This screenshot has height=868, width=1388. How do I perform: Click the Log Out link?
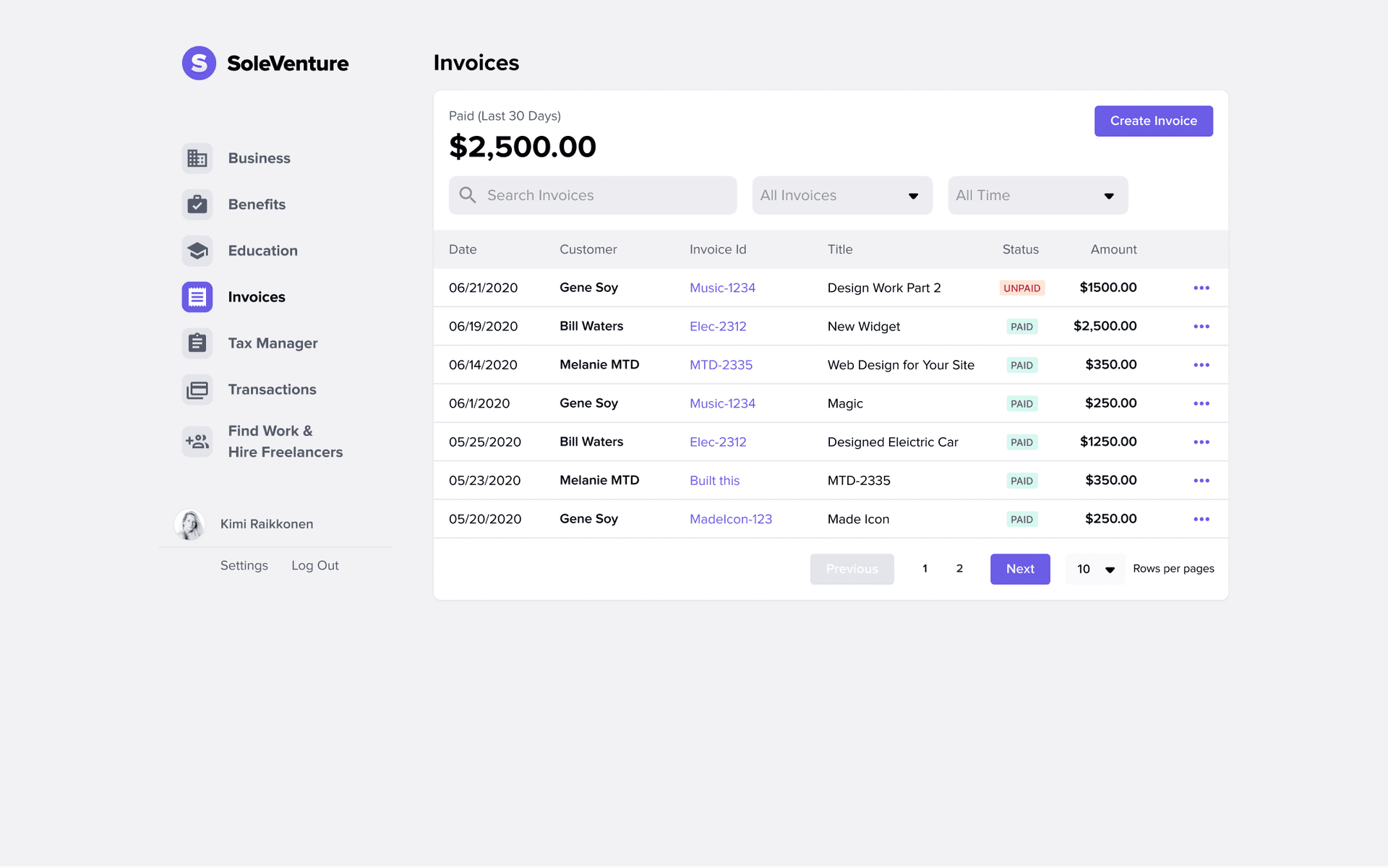click(314, 566)
